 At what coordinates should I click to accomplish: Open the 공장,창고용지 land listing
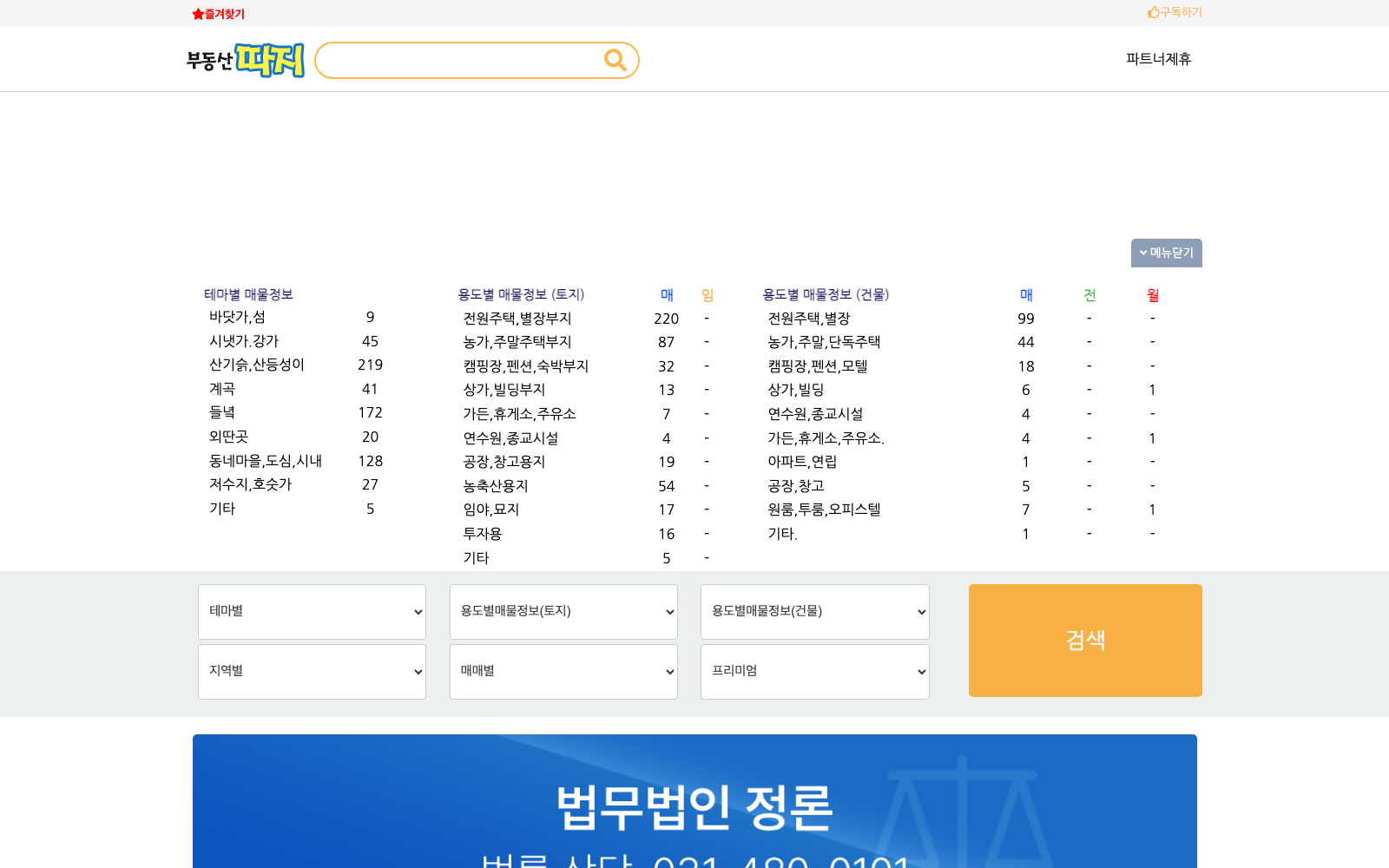(504, 462)
